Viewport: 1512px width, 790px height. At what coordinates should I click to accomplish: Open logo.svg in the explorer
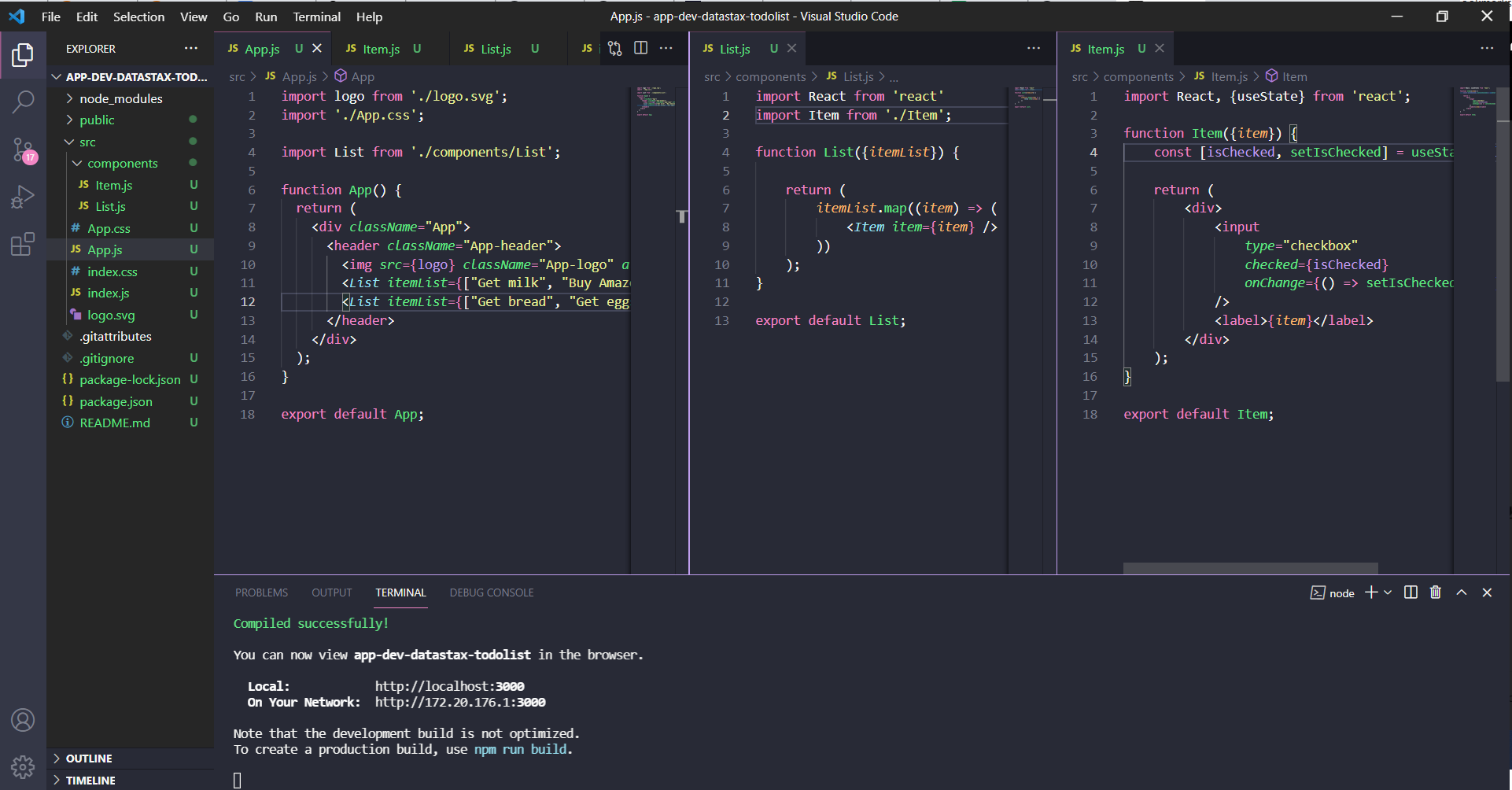pos(131,315)
